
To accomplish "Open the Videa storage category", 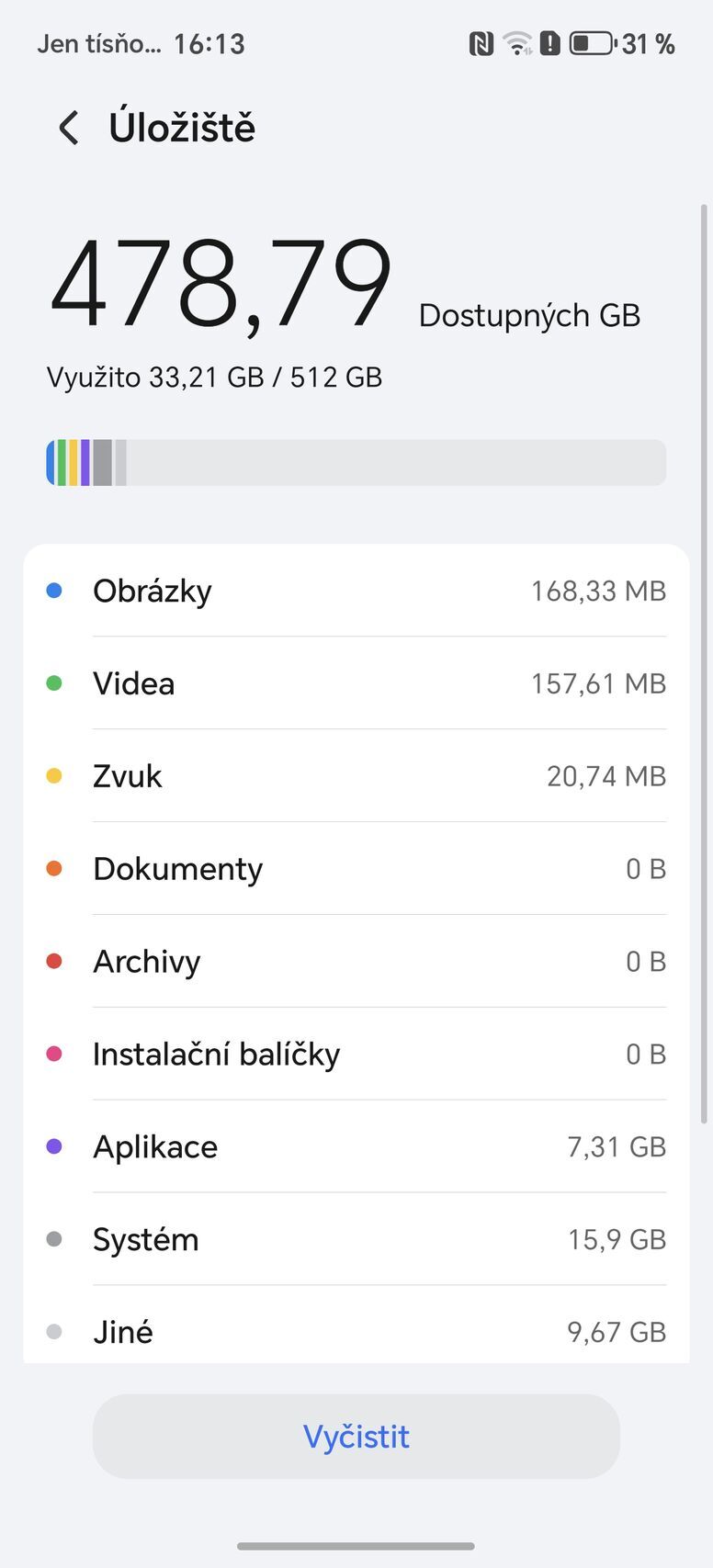I will click(356, 683).
